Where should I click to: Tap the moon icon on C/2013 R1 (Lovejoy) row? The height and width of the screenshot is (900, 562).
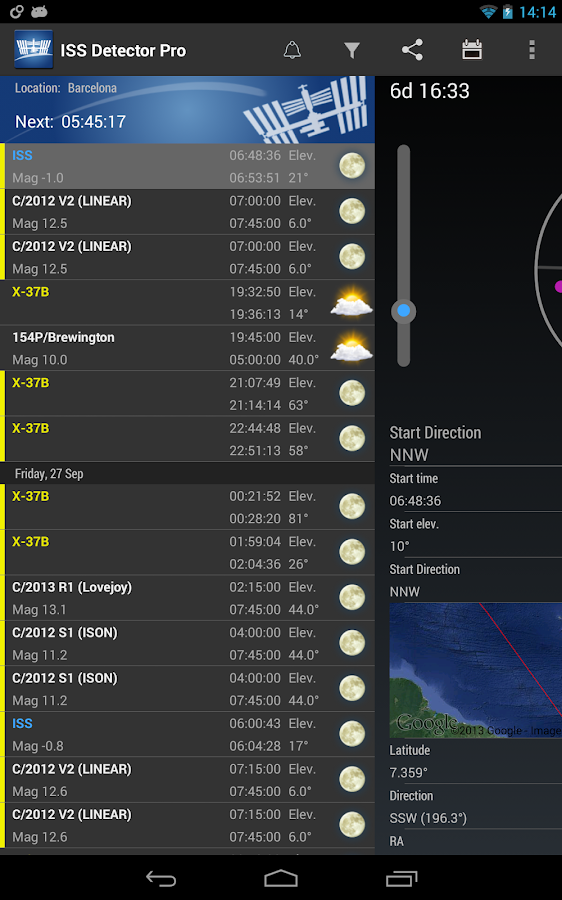pos(352,598)
